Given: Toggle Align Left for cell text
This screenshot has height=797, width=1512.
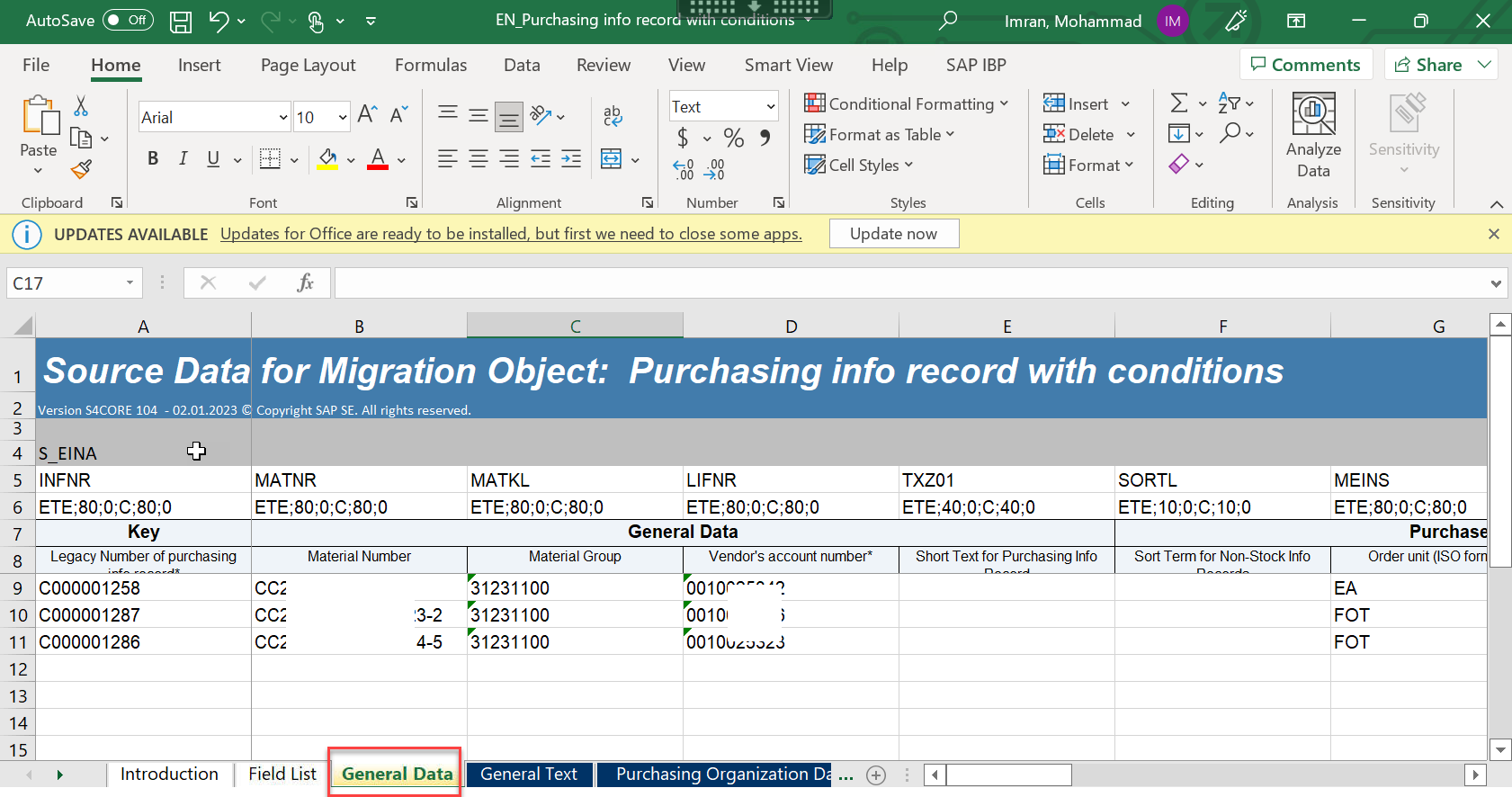Looking at the screenshot, I should point(448,159).
